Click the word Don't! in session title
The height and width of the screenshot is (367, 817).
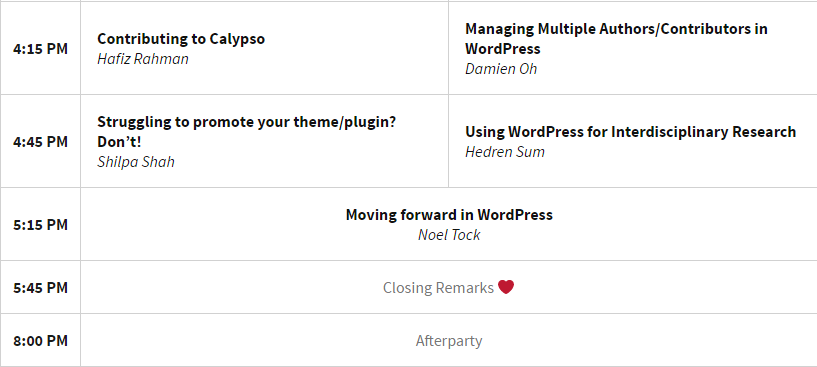(x=119, y=142)
